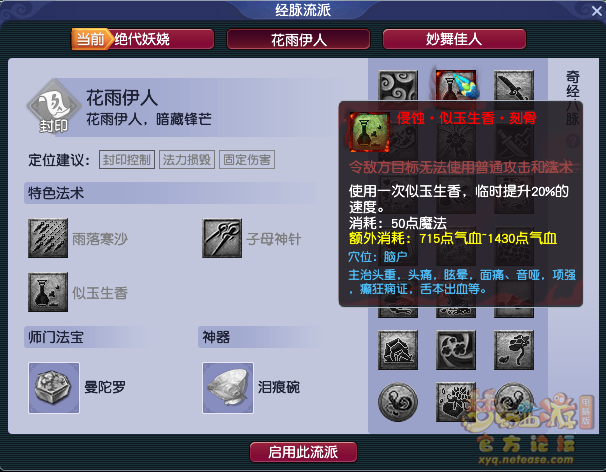Image resolution: width=606 pixels, height=472 pixels.
Task: Click the 启用此流派 button
Action: pos(303,452)
